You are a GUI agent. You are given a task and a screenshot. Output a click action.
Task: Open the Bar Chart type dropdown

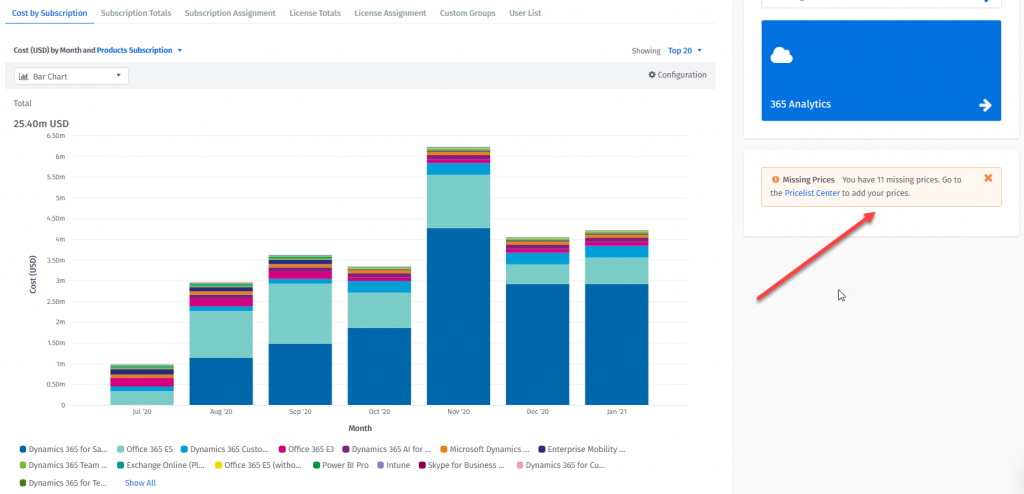(x=71, y=76)
